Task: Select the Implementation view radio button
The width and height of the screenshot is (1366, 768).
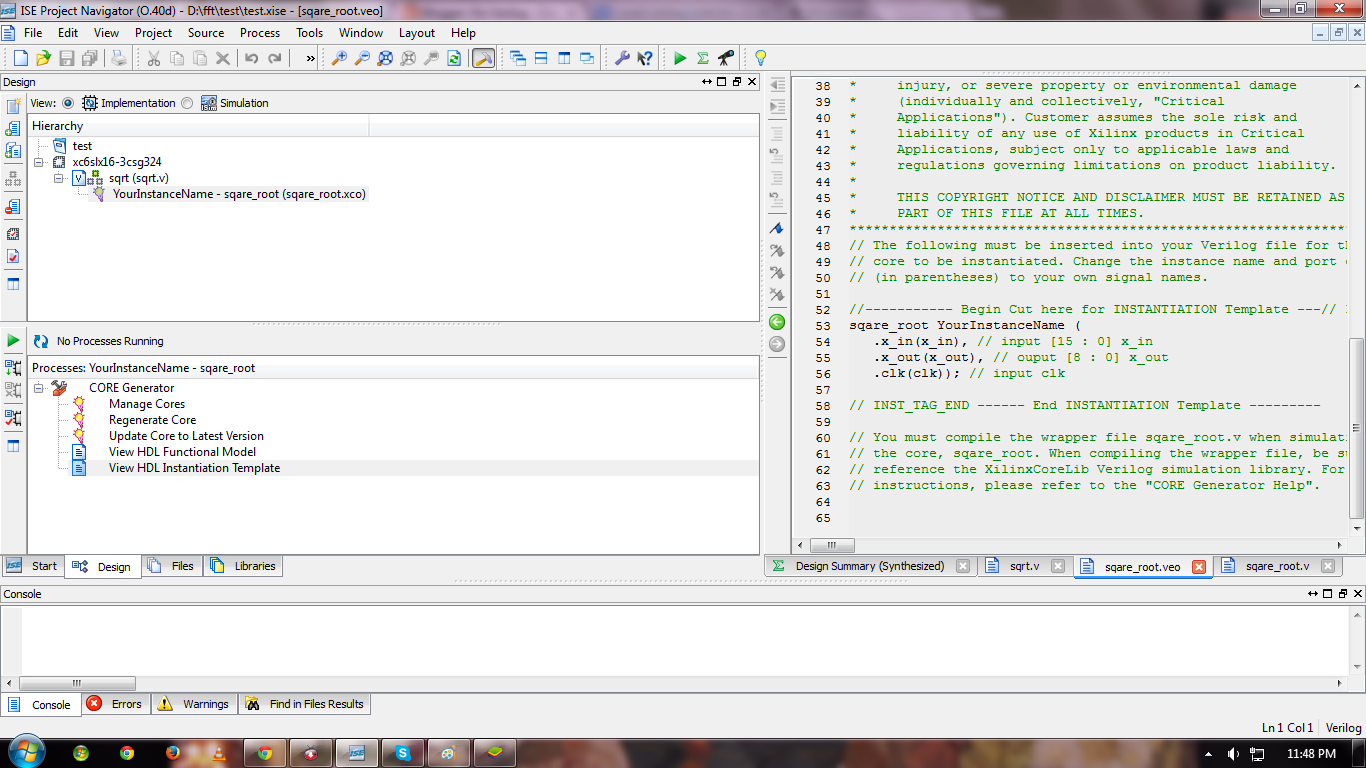Action: (x=68, y=103)
